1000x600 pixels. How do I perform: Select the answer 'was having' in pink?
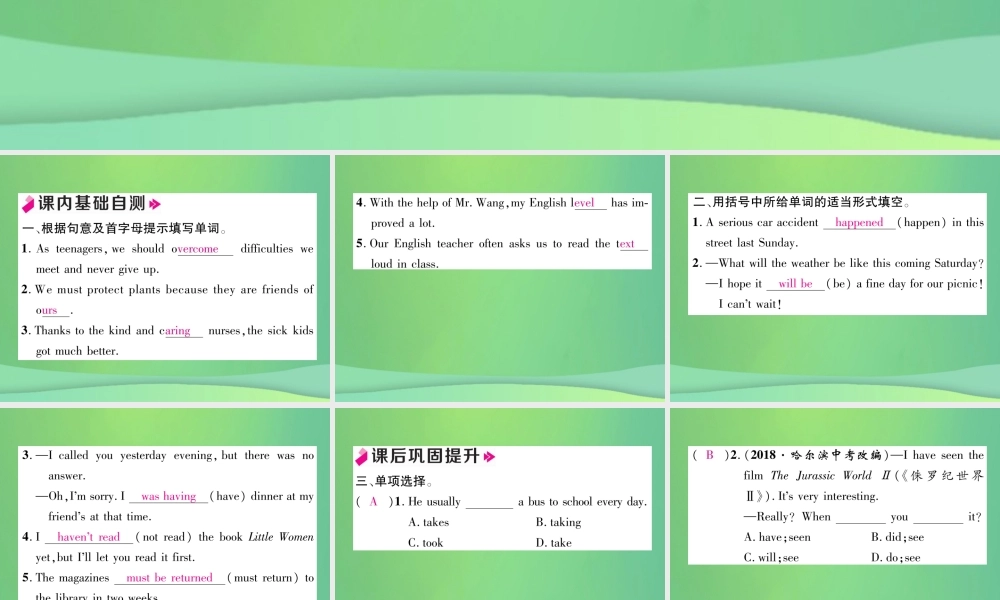click(168, 496)
